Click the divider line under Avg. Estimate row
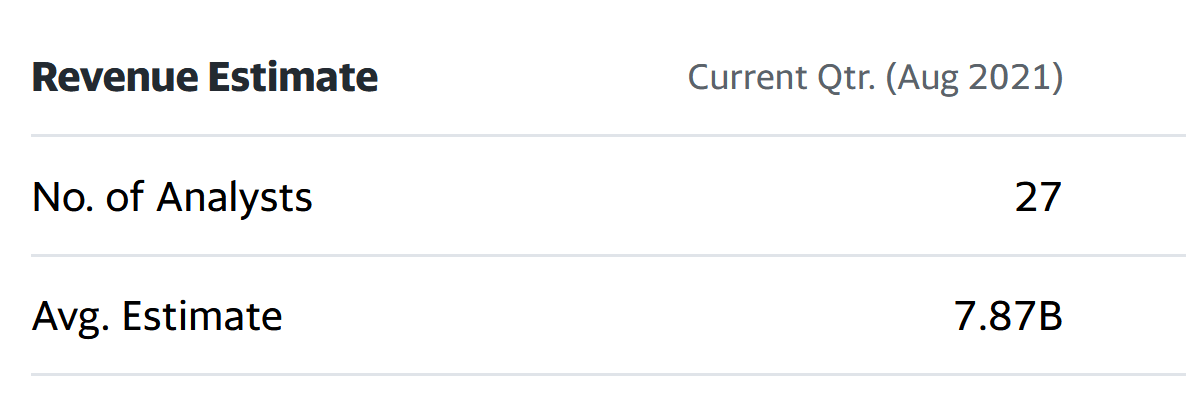The image size is (1186, 413). coord(608,374)
